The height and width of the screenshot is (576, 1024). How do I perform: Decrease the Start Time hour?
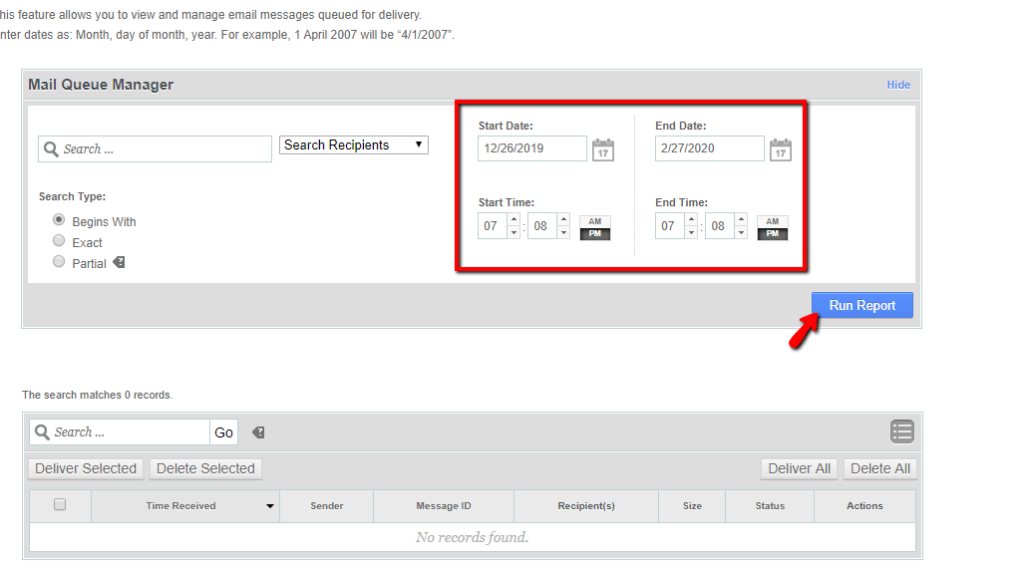coord(514,232)
